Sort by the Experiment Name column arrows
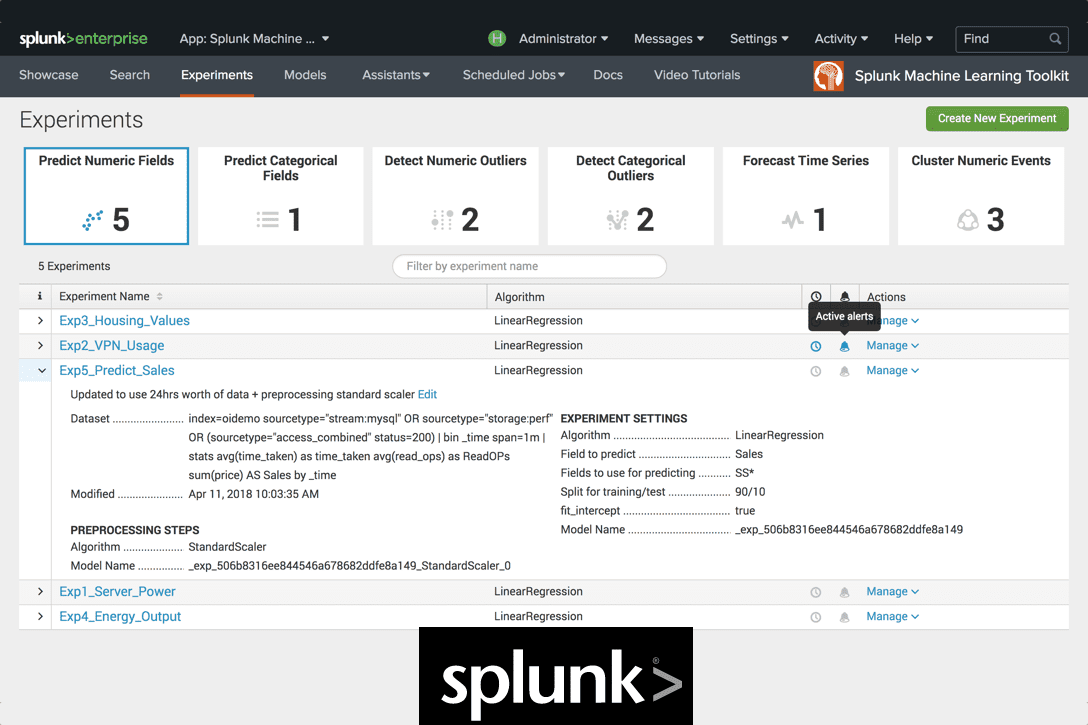1088x725 pixels. click(160, 297)
